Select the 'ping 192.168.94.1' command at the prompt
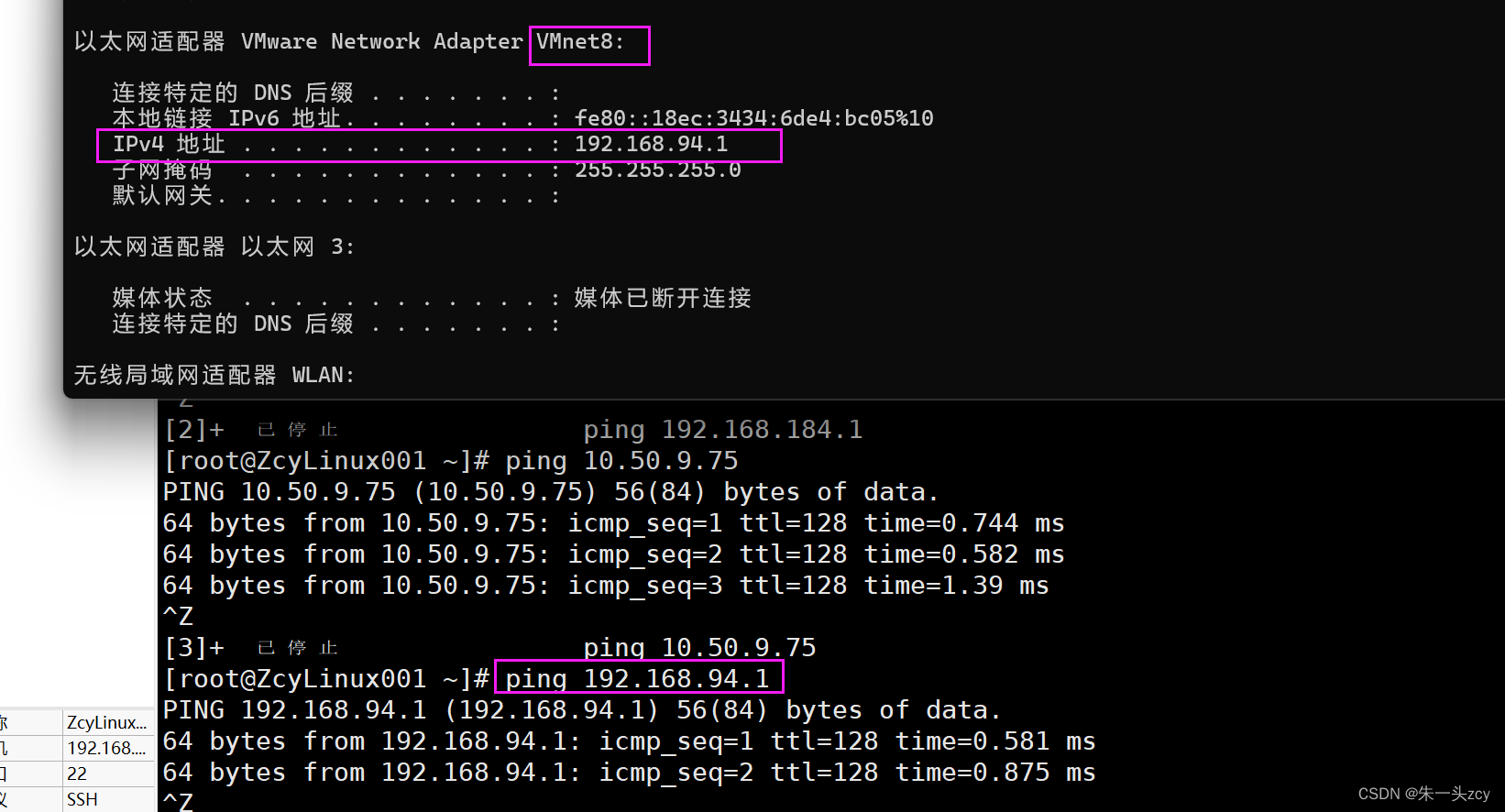 click(x=637, y=678)
